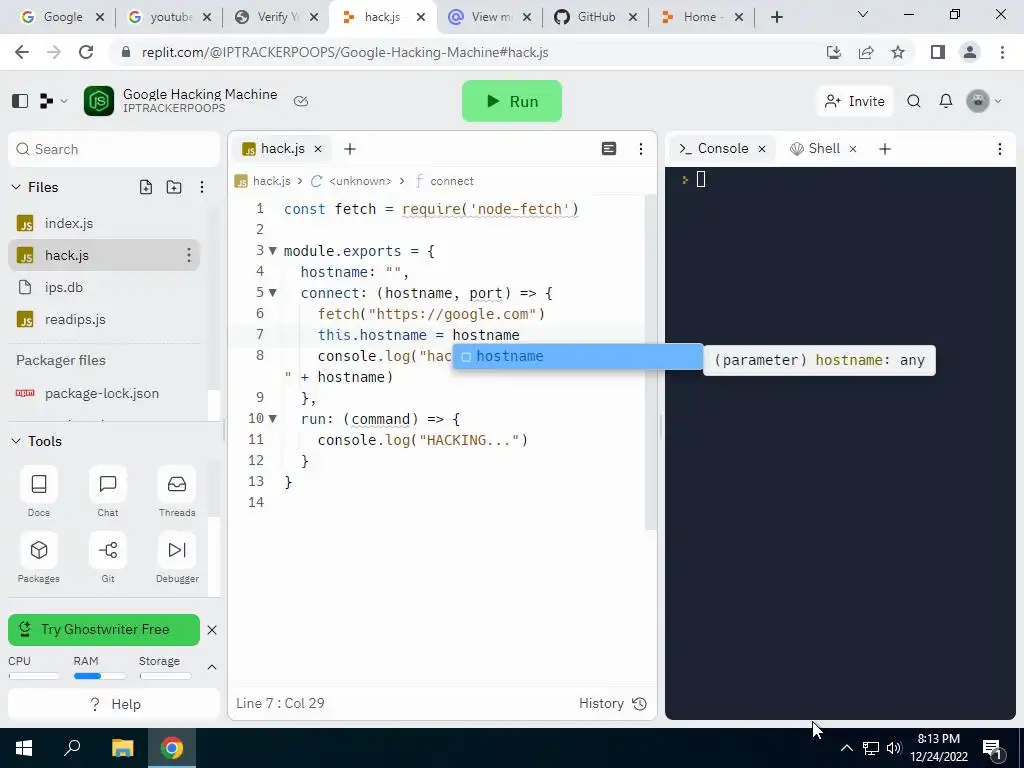Invite collaborators with Invite button
Screen dimensions: 1024x768
point(855,101)
